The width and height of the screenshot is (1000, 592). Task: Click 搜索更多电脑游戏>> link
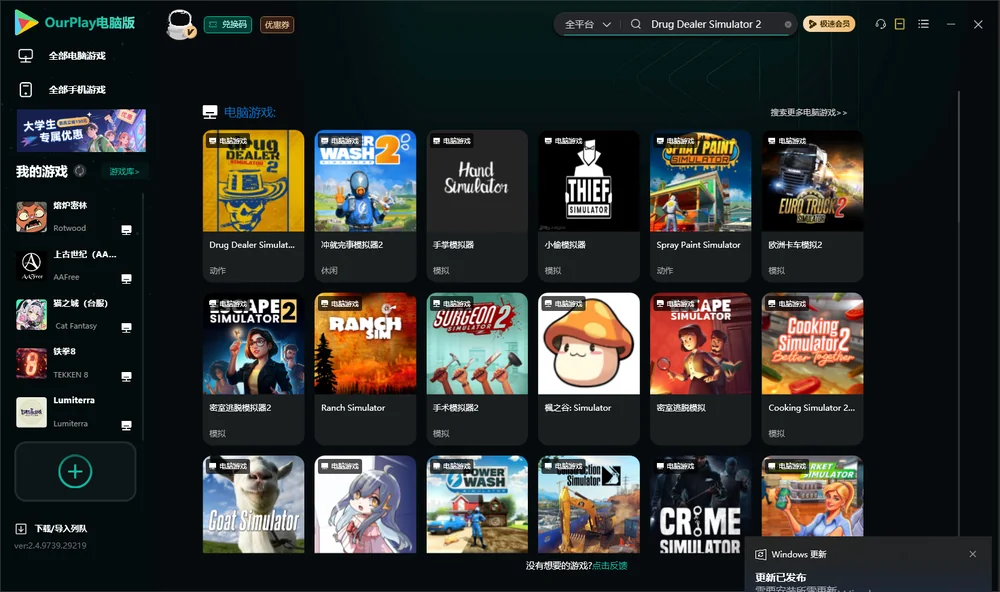click(x=808, y=113)
